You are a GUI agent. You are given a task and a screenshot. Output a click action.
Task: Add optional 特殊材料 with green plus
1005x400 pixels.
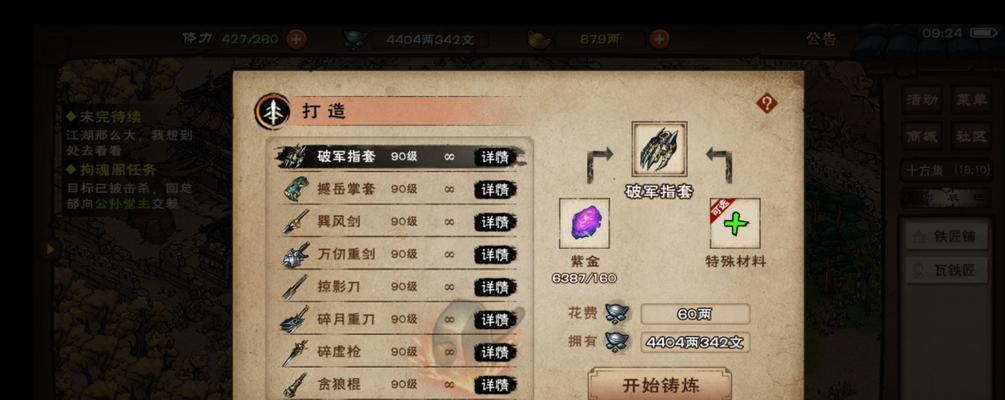click(735, 223)
